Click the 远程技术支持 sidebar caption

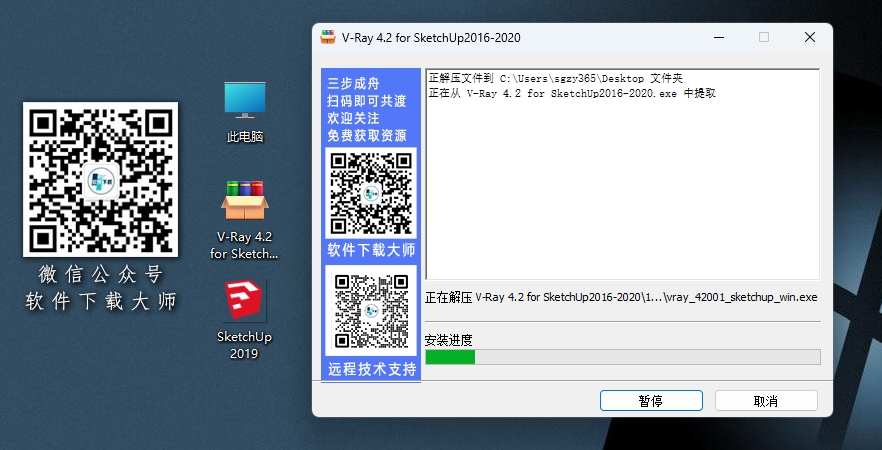tap(372, 370)
